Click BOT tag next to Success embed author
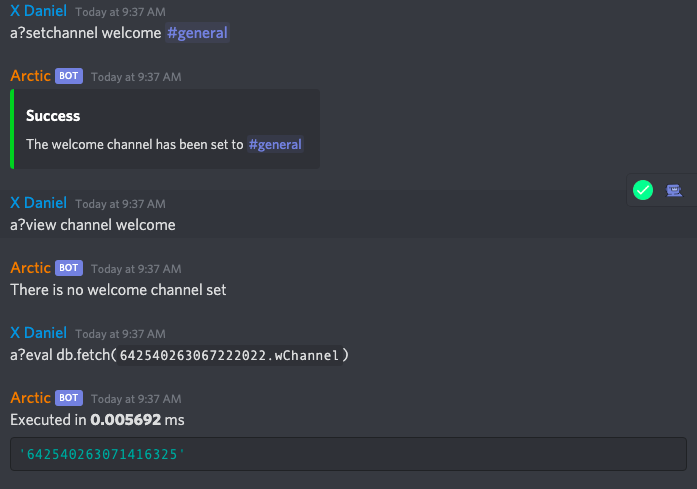Screen dimensions: 697x489 (x=69, y=76)
